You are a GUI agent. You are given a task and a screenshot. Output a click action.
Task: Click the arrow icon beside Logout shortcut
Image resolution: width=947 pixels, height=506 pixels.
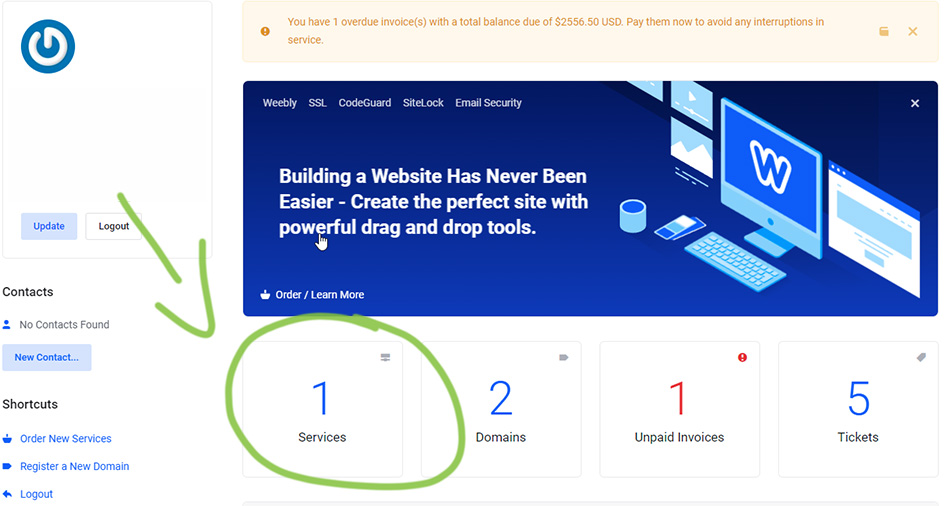tap(7, 494)
